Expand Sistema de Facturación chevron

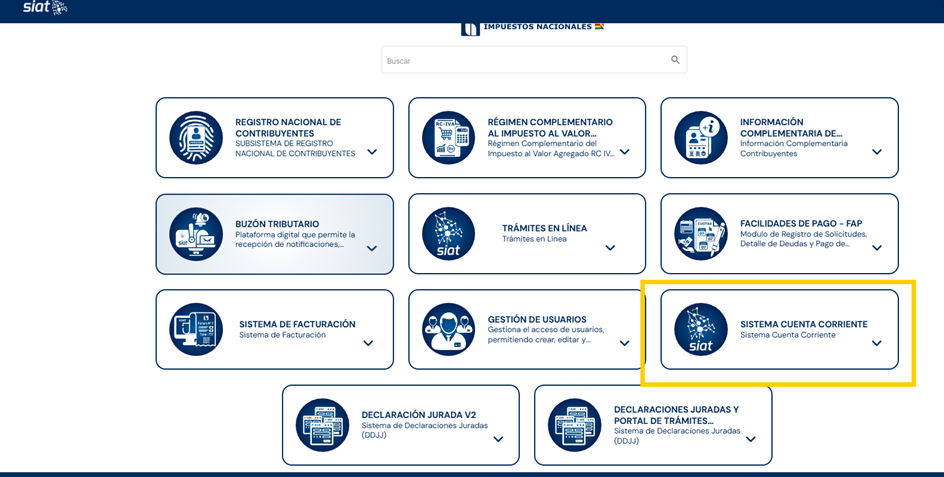(368, 343)
